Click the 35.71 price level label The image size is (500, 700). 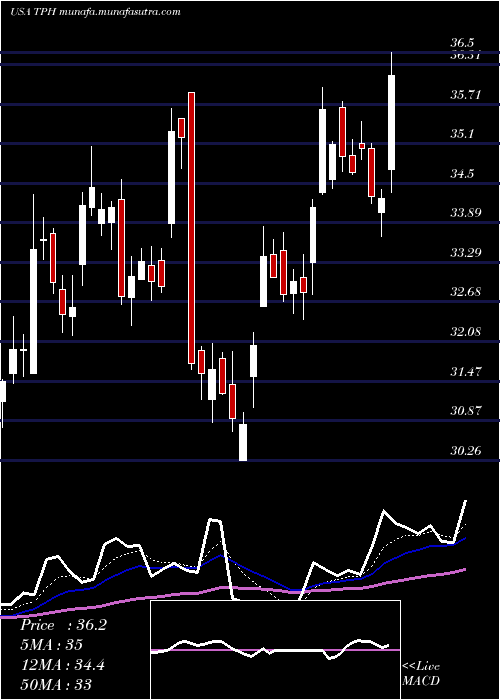(x=465, y=95)
